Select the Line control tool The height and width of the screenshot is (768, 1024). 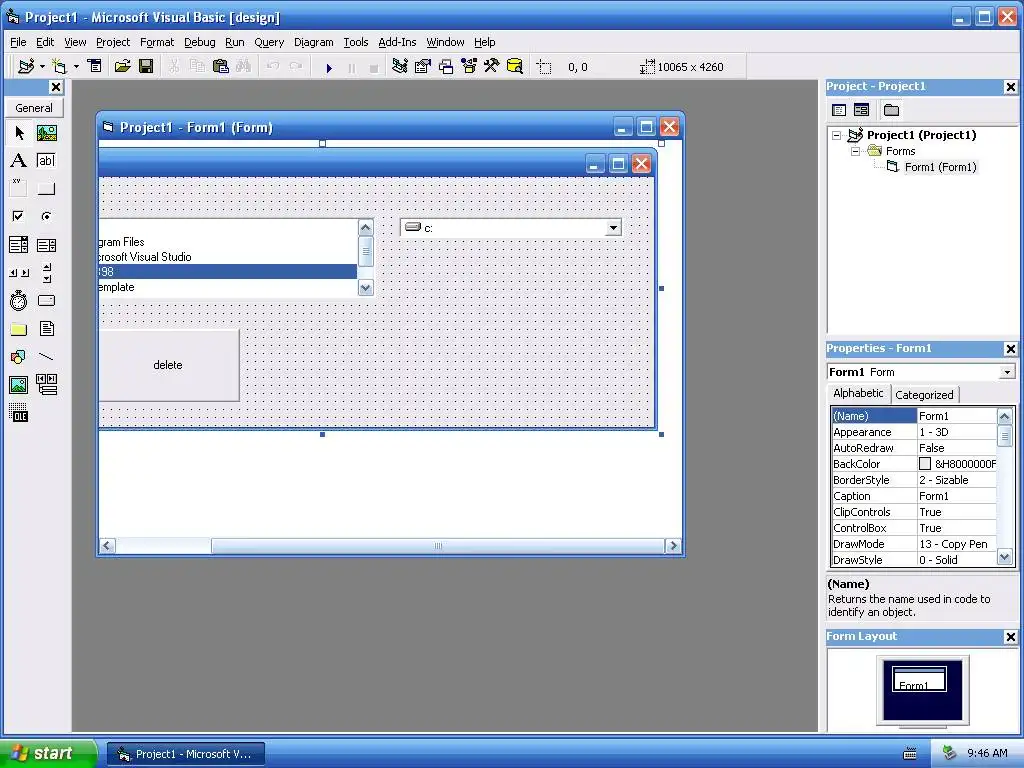pos(46,357)
